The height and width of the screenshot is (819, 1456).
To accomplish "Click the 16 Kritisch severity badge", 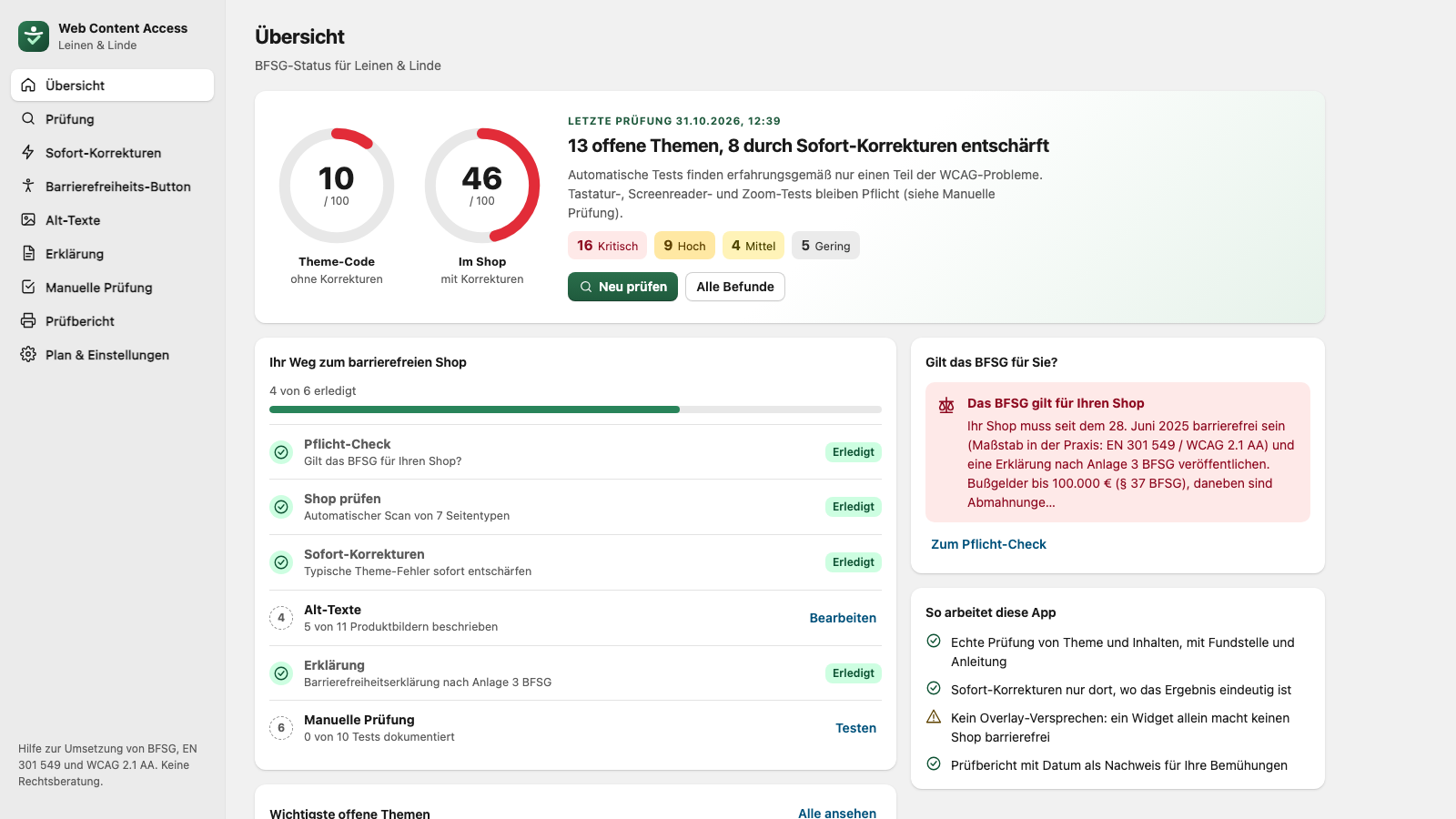I will [x=607, y=246].
